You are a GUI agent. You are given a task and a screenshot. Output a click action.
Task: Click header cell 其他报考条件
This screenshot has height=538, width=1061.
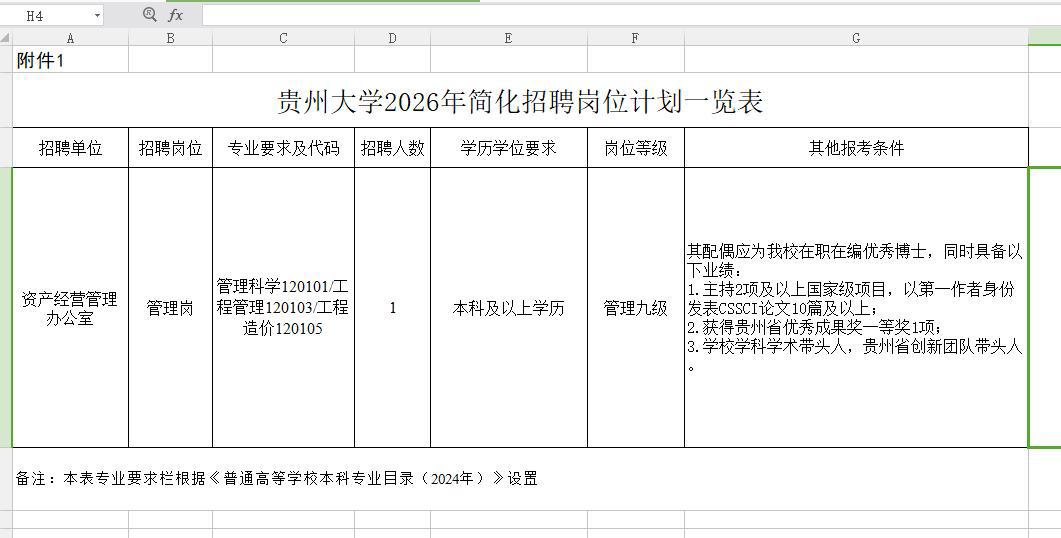tap(857, 148)
